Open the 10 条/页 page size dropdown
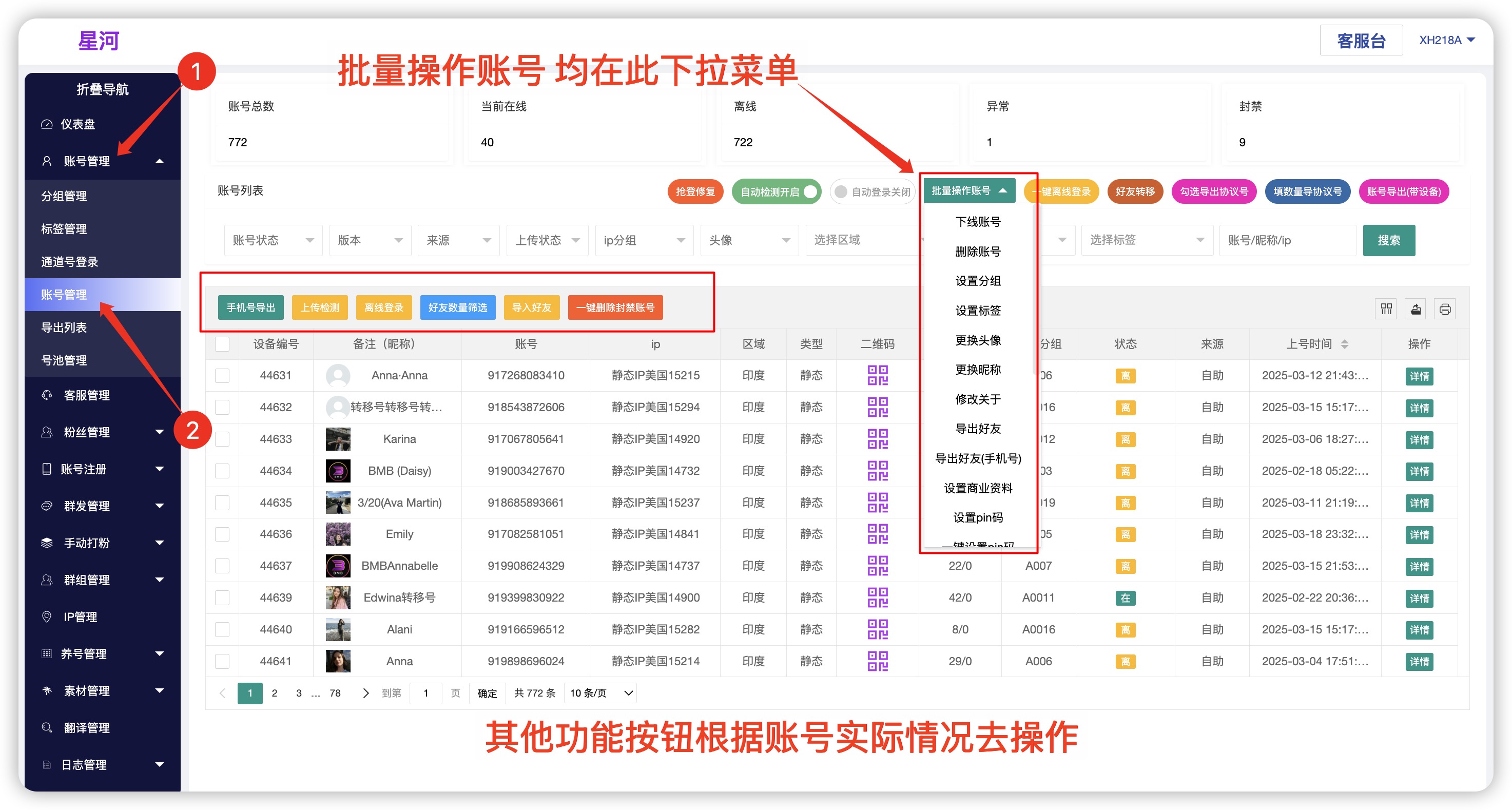The height and width of the screenshot is (810, 1512). (x=600, y=693)
